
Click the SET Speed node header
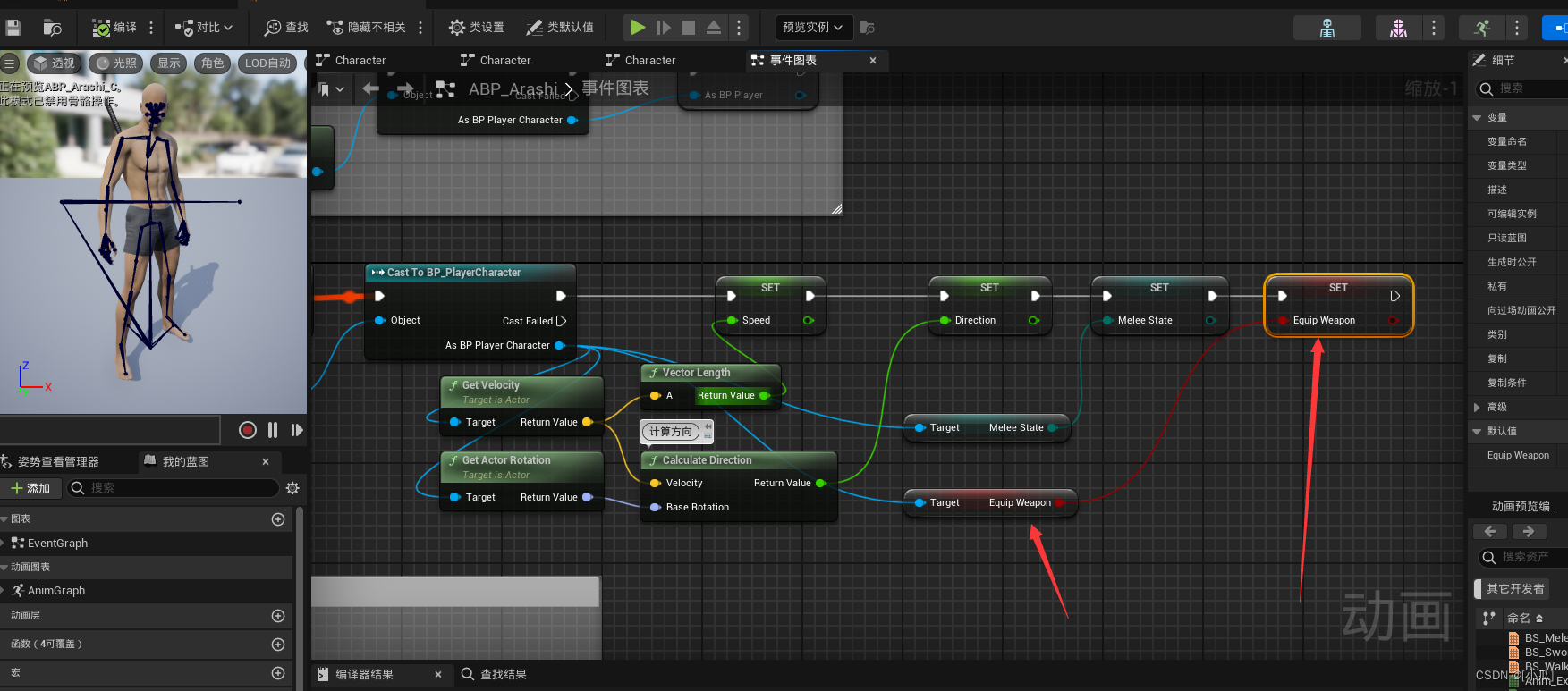click(x=770, y=288)
